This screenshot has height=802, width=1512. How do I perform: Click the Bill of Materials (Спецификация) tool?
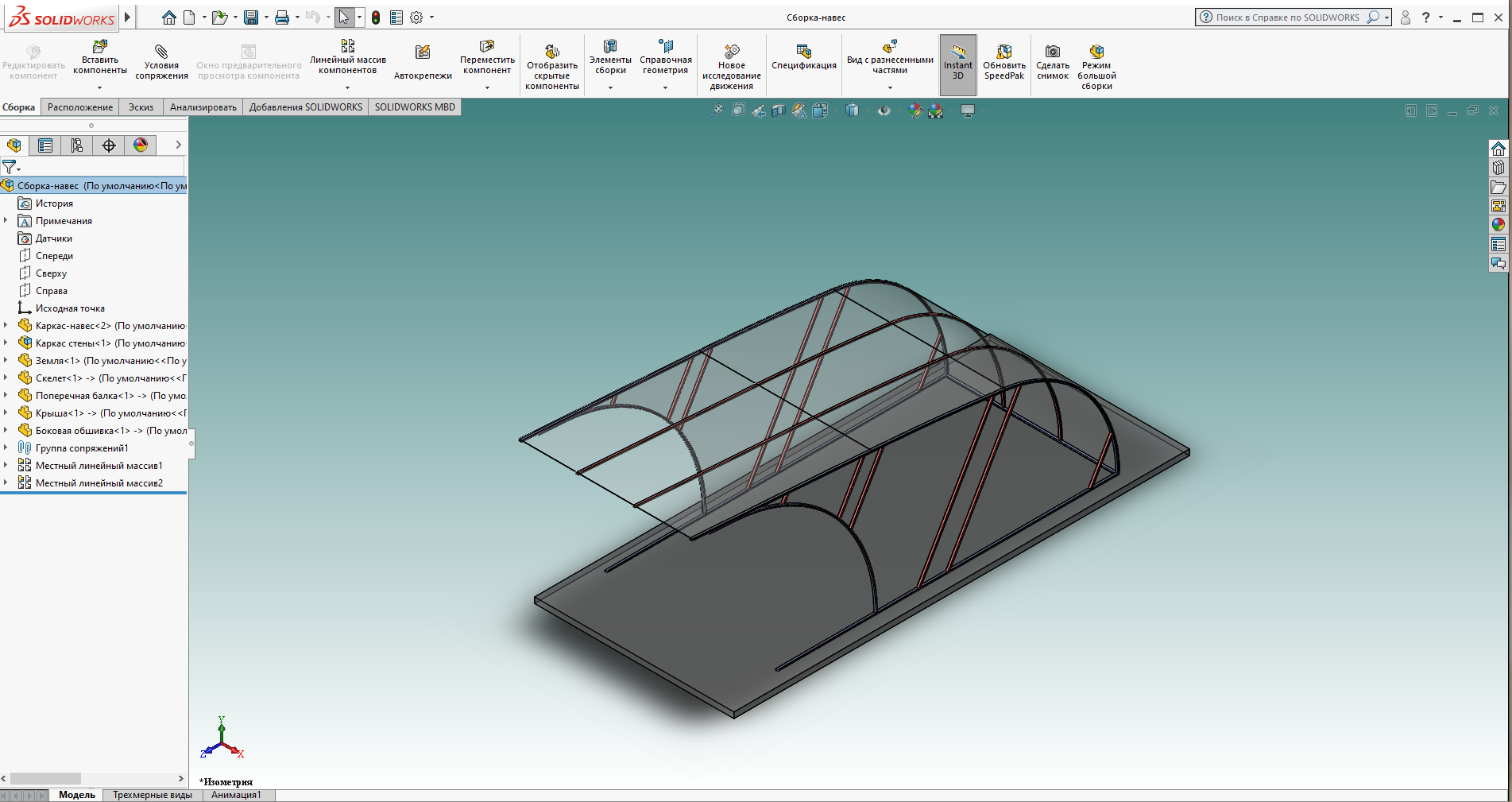pyautogui.click(x=803, y=57)
